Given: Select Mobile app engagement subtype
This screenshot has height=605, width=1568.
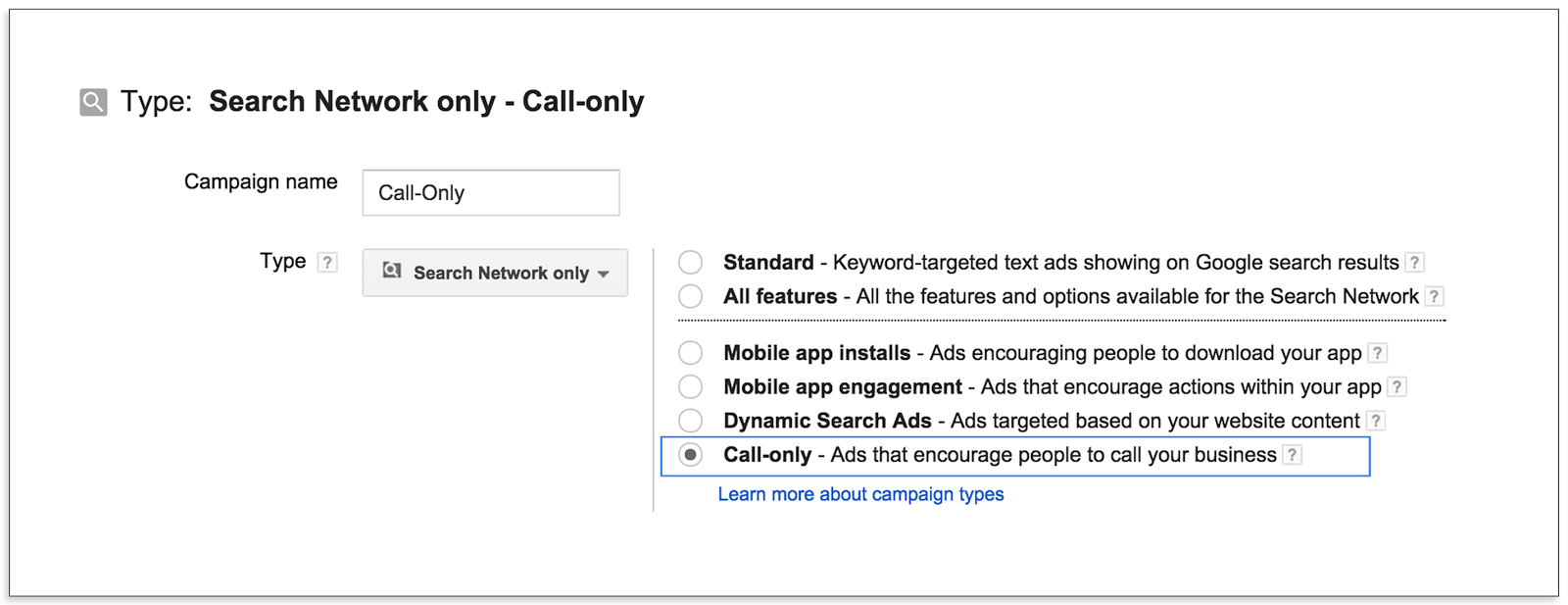Looking at the screenshot, I should 690,386.
